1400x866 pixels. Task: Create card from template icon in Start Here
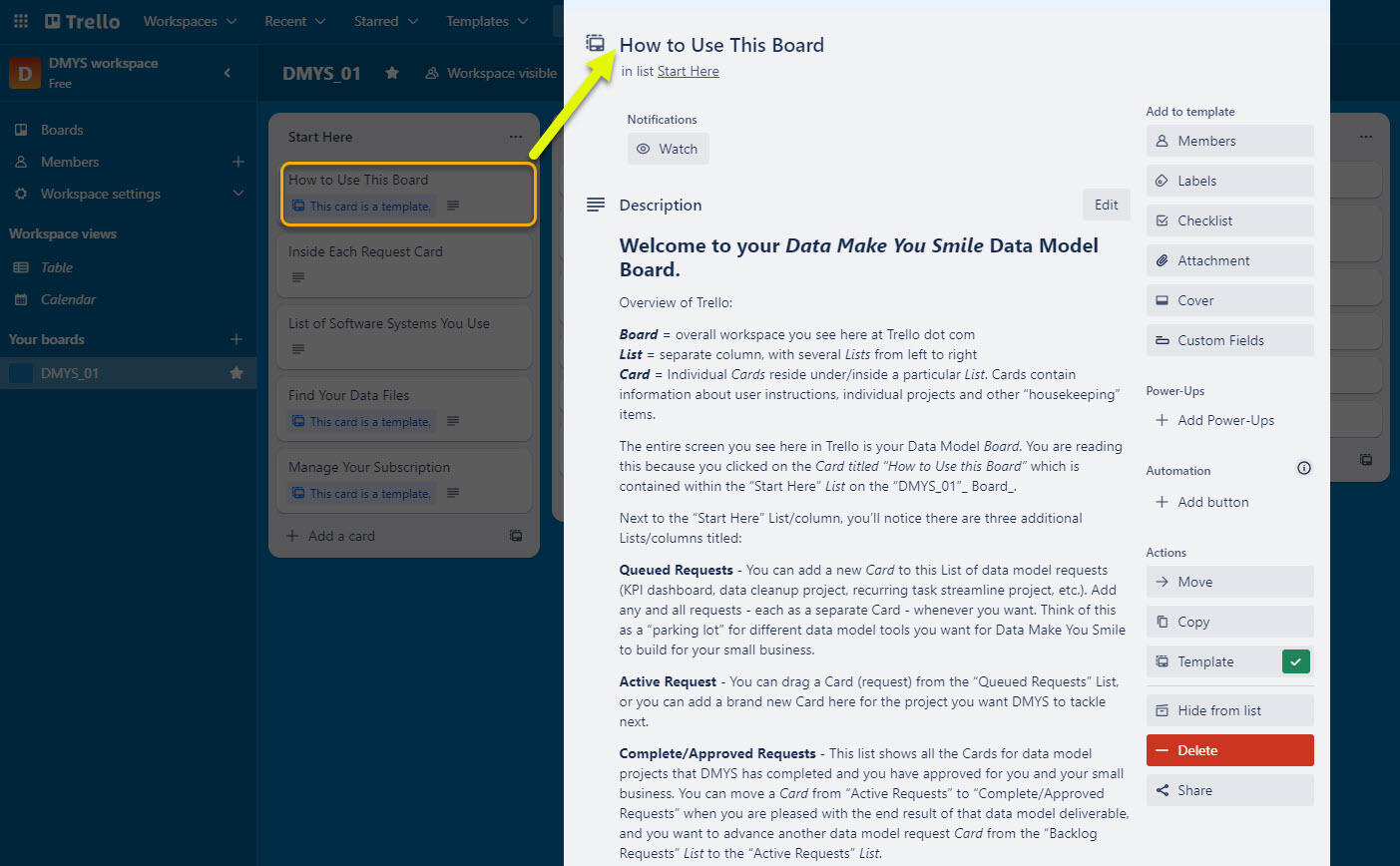pos(516,536)
